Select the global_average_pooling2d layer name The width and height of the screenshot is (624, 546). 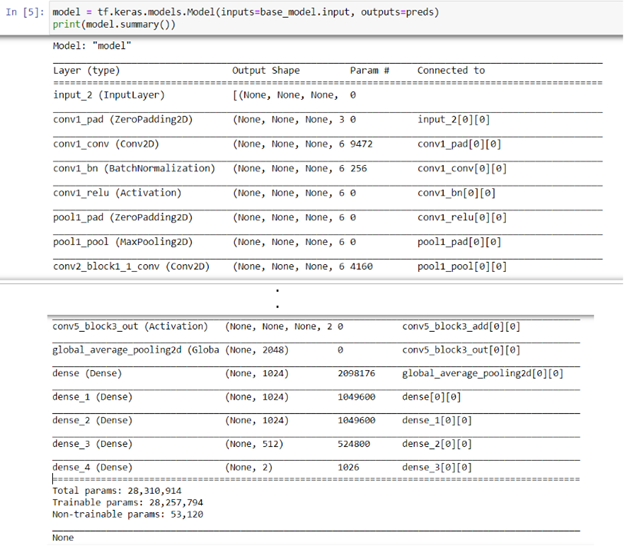(x=136, y=350)
